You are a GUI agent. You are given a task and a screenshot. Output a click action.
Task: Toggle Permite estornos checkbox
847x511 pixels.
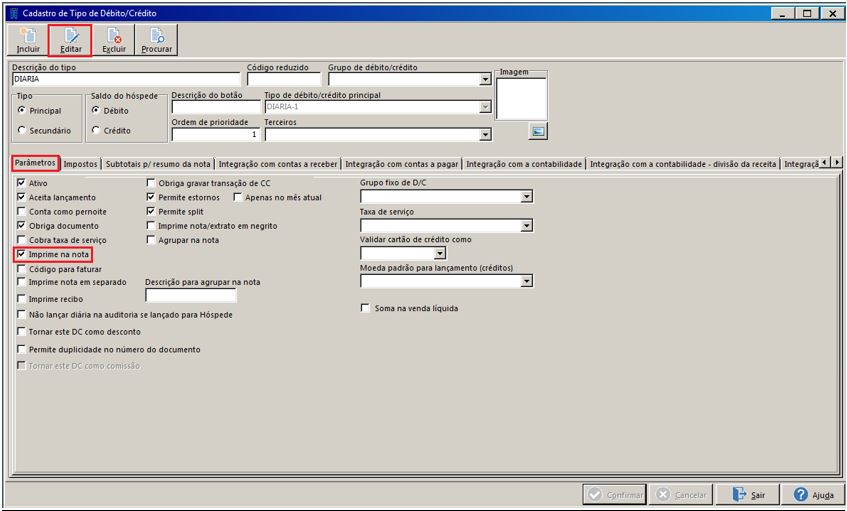coord(151,197)
